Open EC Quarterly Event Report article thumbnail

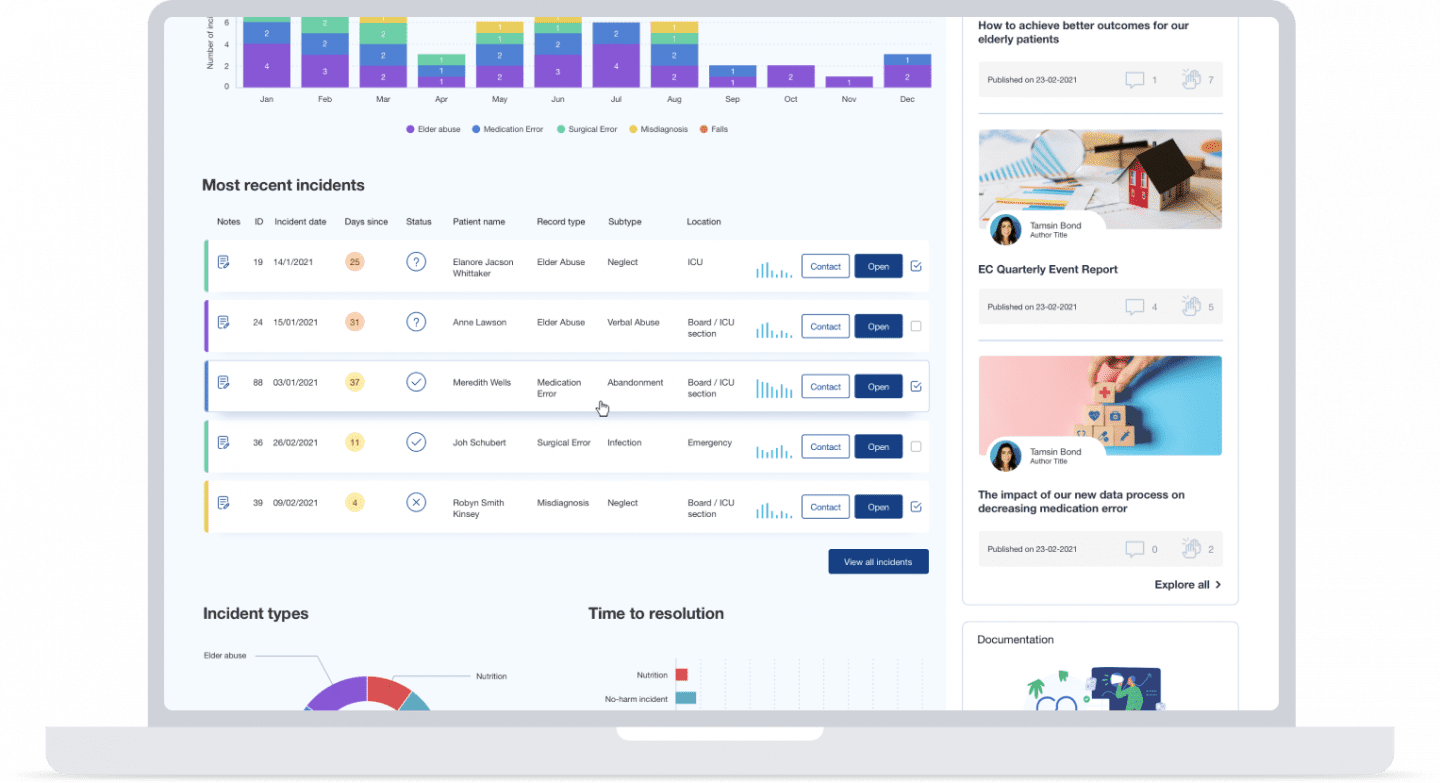[1100, 179]
